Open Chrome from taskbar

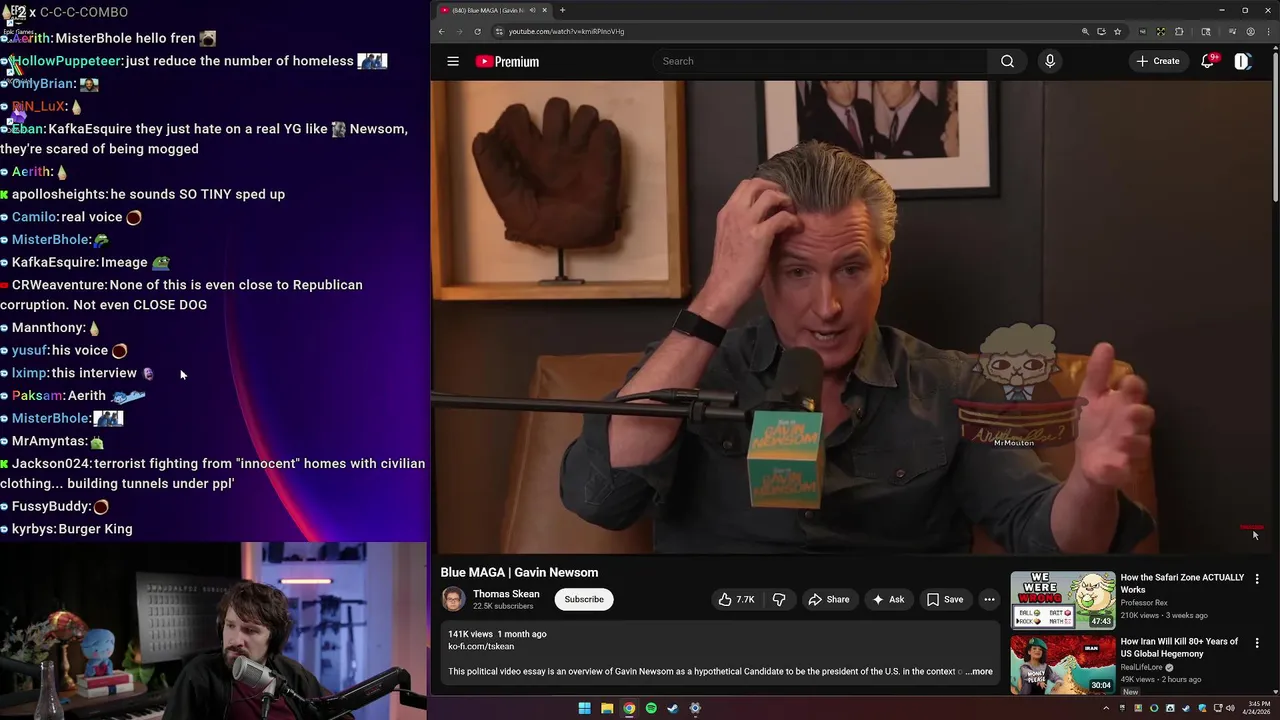[629, 708]
